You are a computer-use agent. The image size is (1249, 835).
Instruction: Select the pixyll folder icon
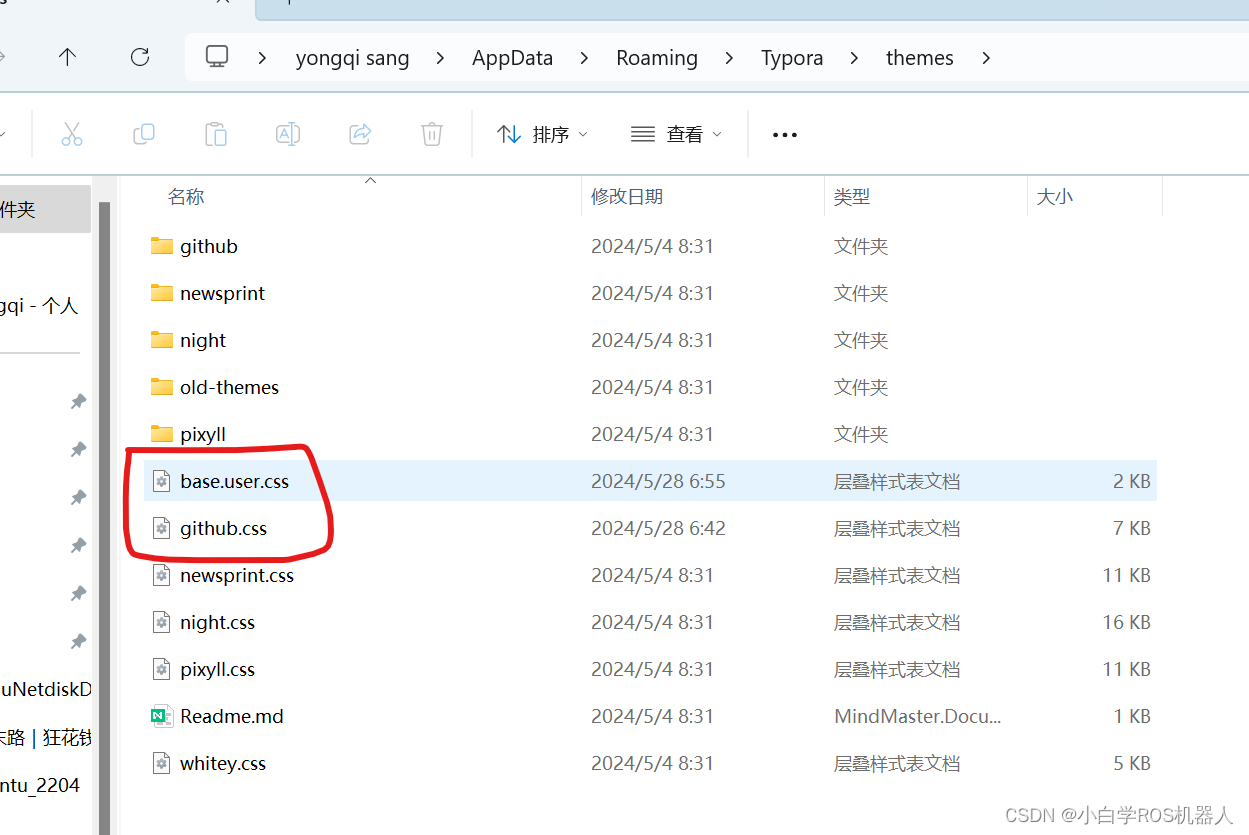(162, 434)
